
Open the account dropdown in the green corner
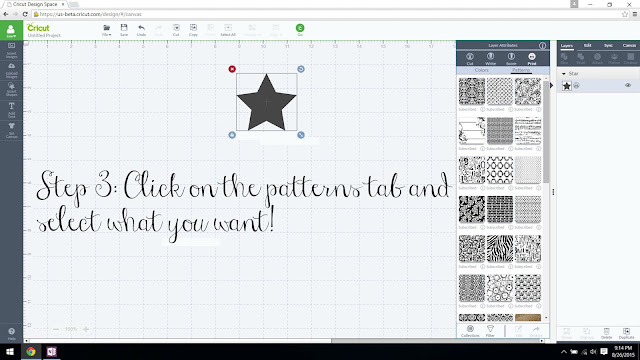[x=11, y=31]
